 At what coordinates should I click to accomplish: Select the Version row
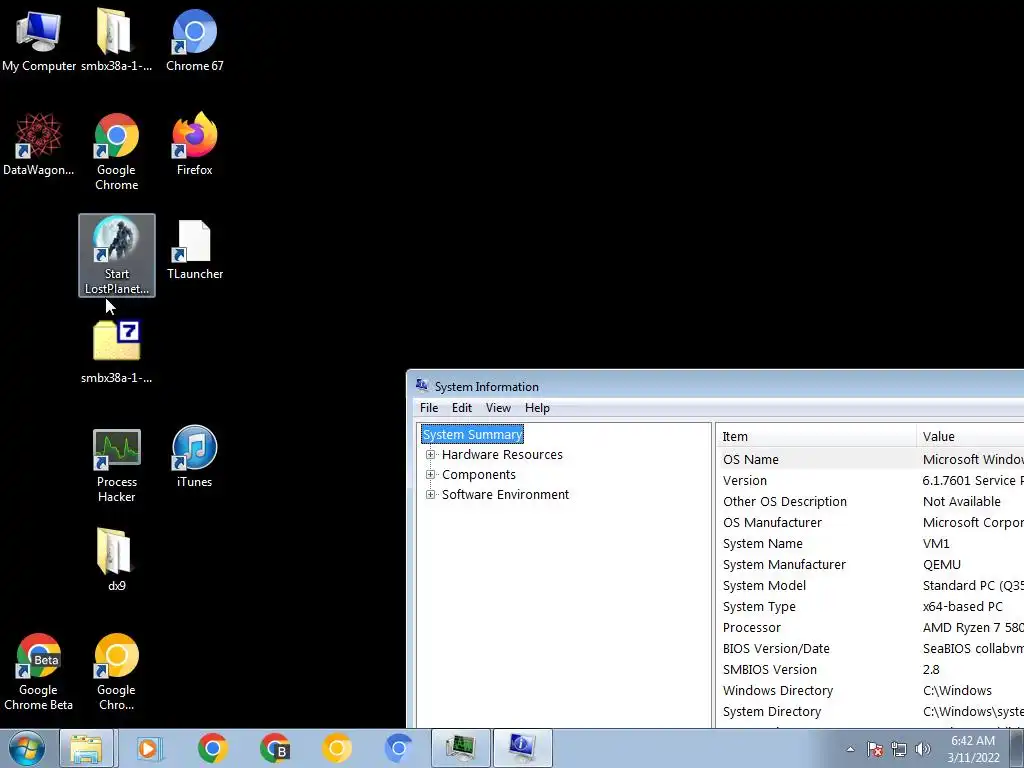click(871, 481)
